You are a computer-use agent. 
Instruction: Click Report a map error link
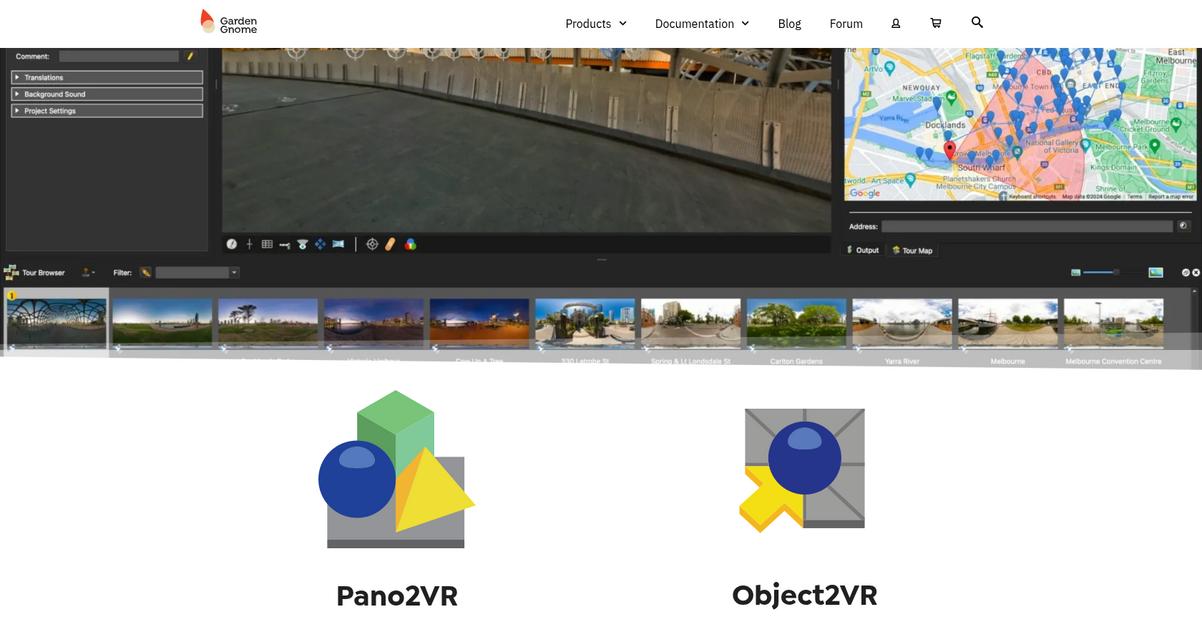1170,196
